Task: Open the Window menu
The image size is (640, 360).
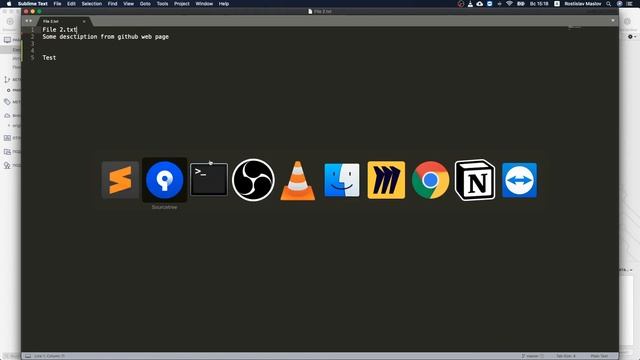Action: pos(204,4)
